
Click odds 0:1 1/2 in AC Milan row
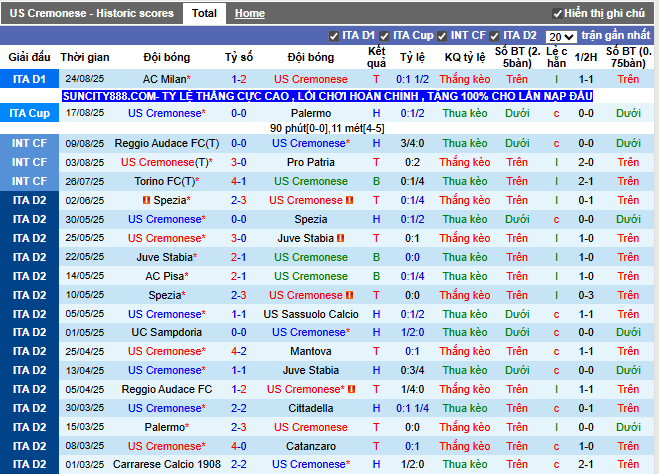click(x=412, y=79)
